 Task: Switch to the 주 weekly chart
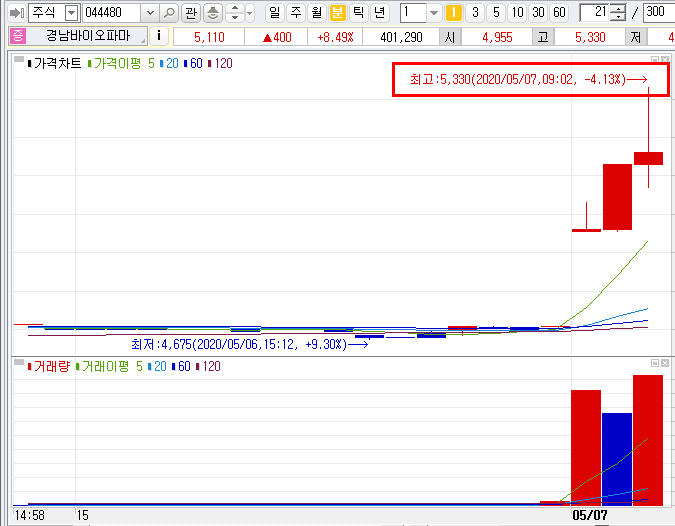pyautogui.click(x=295, y=12)
